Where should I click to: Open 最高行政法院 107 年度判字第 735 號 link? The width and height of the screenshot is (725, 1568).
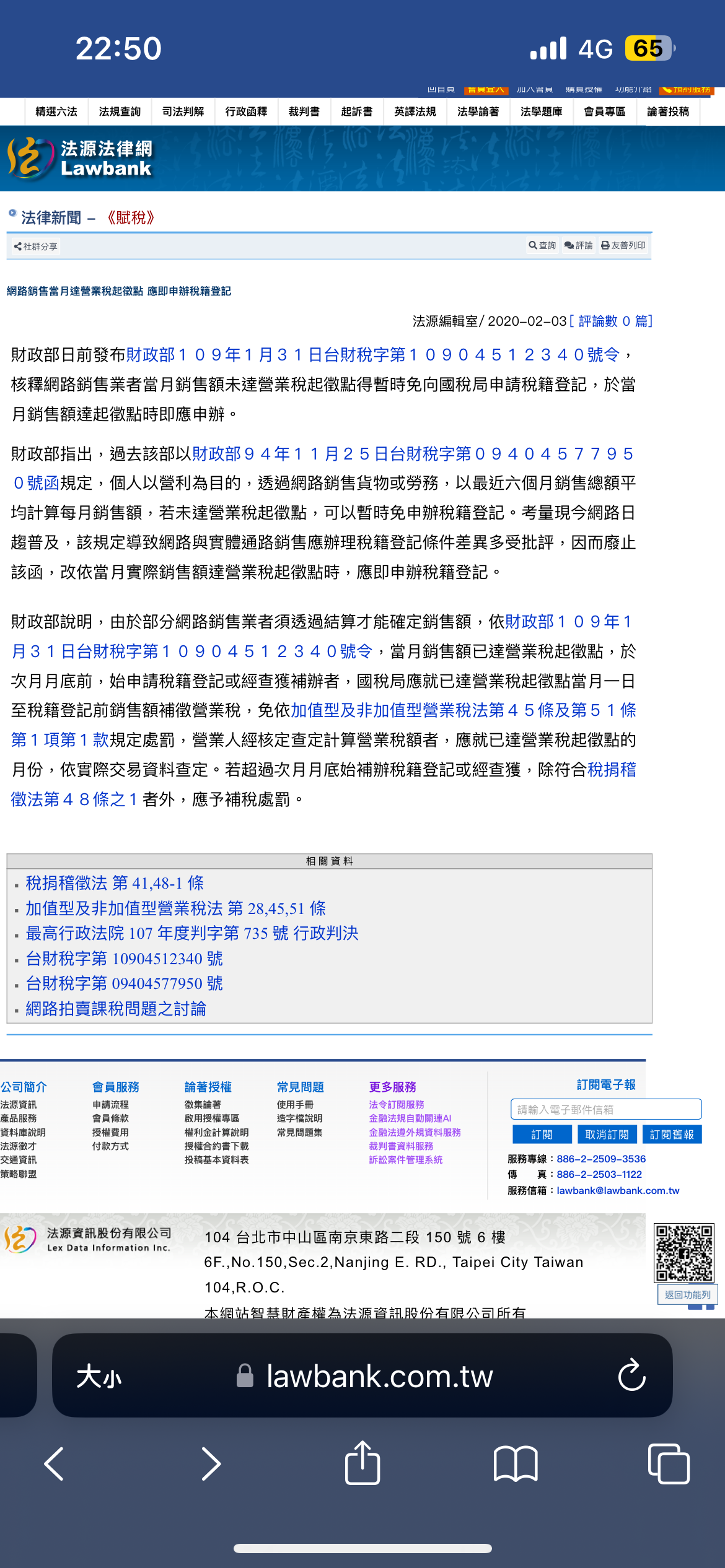click(x=192, y=933)
